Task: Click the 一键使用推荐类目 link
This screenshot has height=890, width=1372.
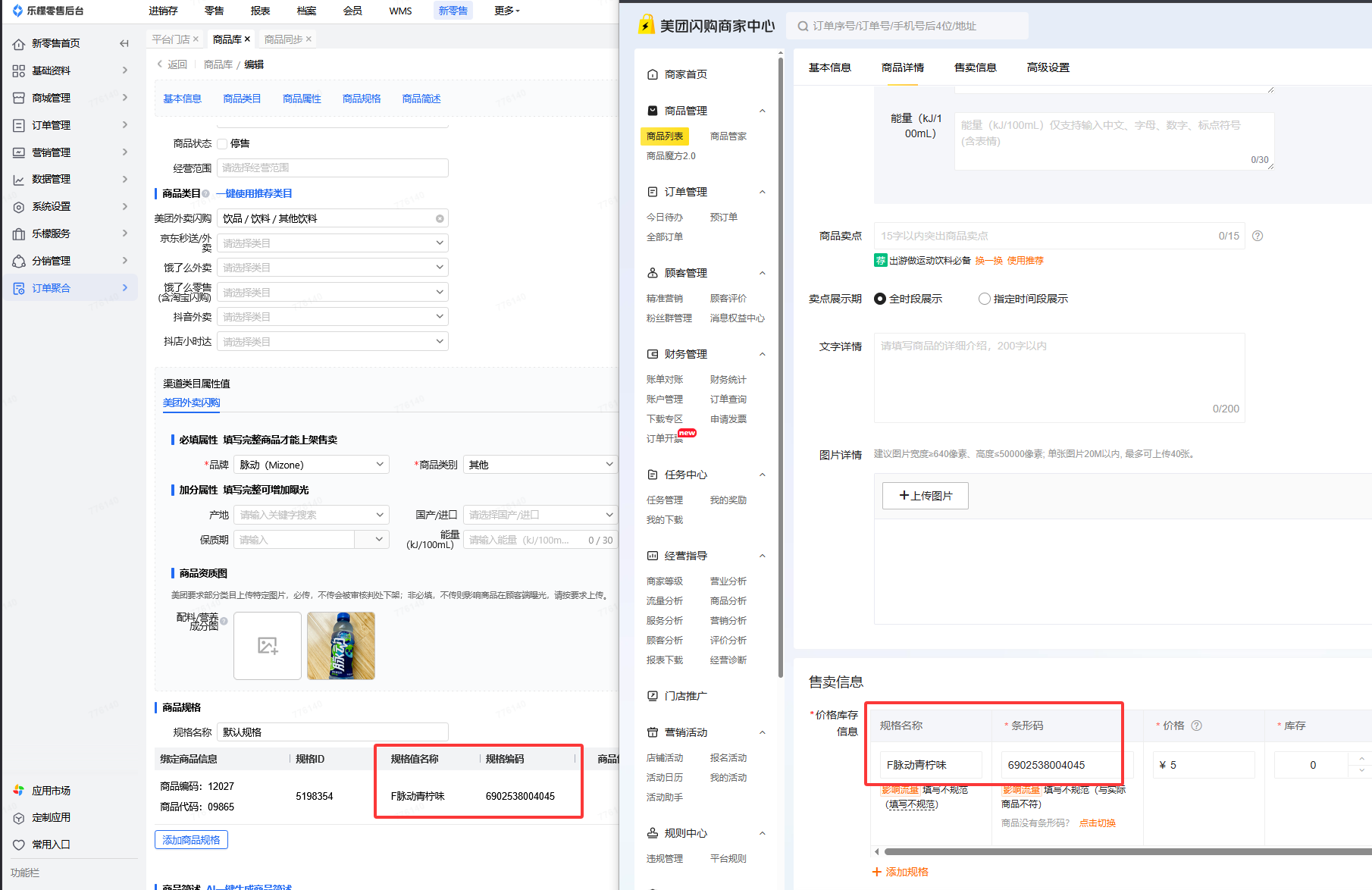Action: pos(255,194)
